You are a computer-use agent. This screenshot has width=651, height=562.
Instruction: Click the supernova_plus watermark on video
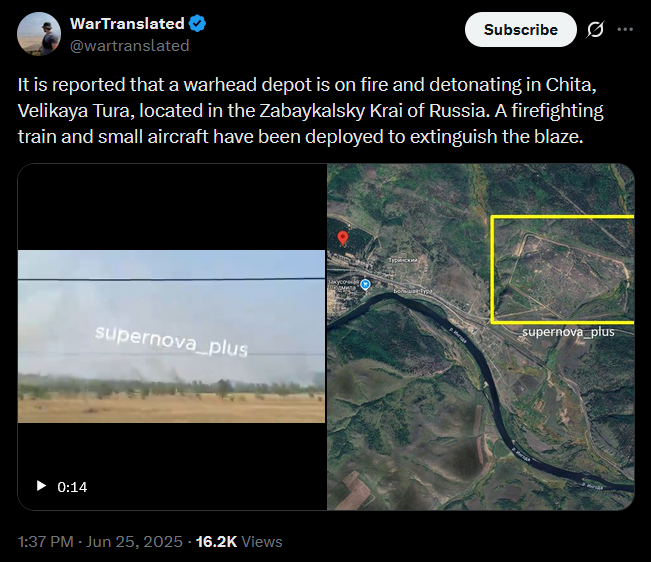(x=171, y=342)
